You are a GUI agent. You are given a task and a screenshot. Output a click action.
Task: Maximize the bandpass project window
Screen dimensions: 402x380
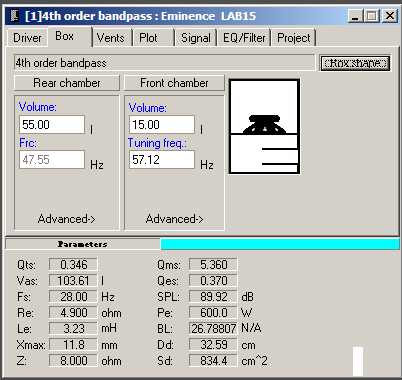[x=372, y=16]
